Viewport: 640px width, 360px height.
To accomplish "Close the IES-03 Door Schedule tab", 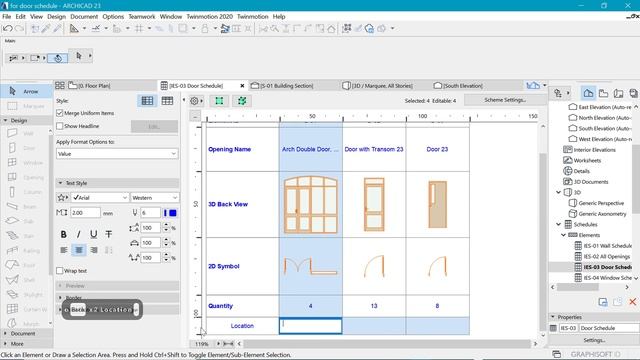I will (x=242, y=86).
